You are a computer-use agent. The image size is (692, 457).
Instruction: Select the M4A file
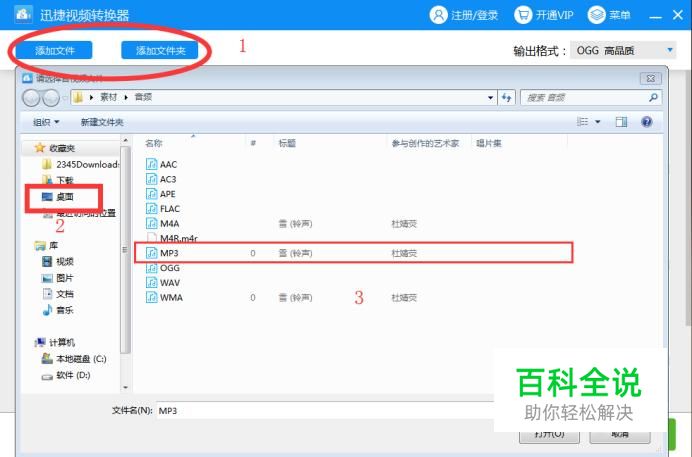pyautogui.click(x=162, y=224)
